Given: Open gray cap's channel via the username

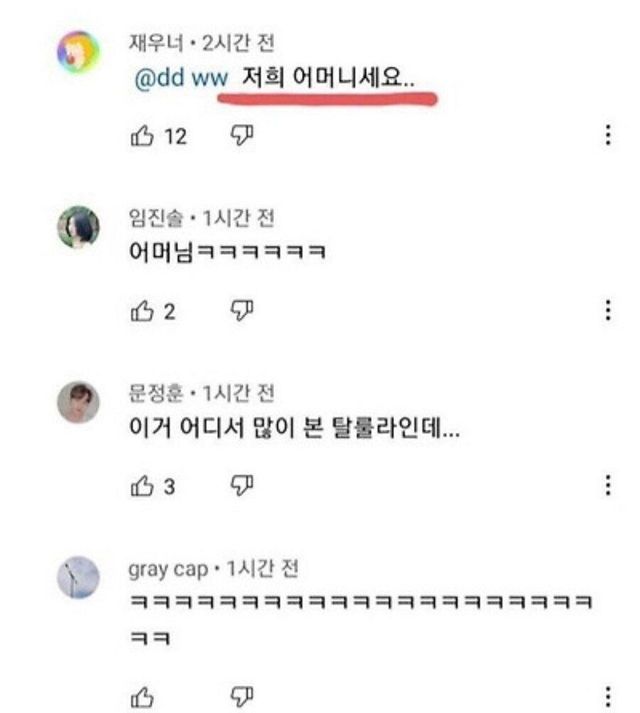Looking at the screenshot, I should point(167,569).
